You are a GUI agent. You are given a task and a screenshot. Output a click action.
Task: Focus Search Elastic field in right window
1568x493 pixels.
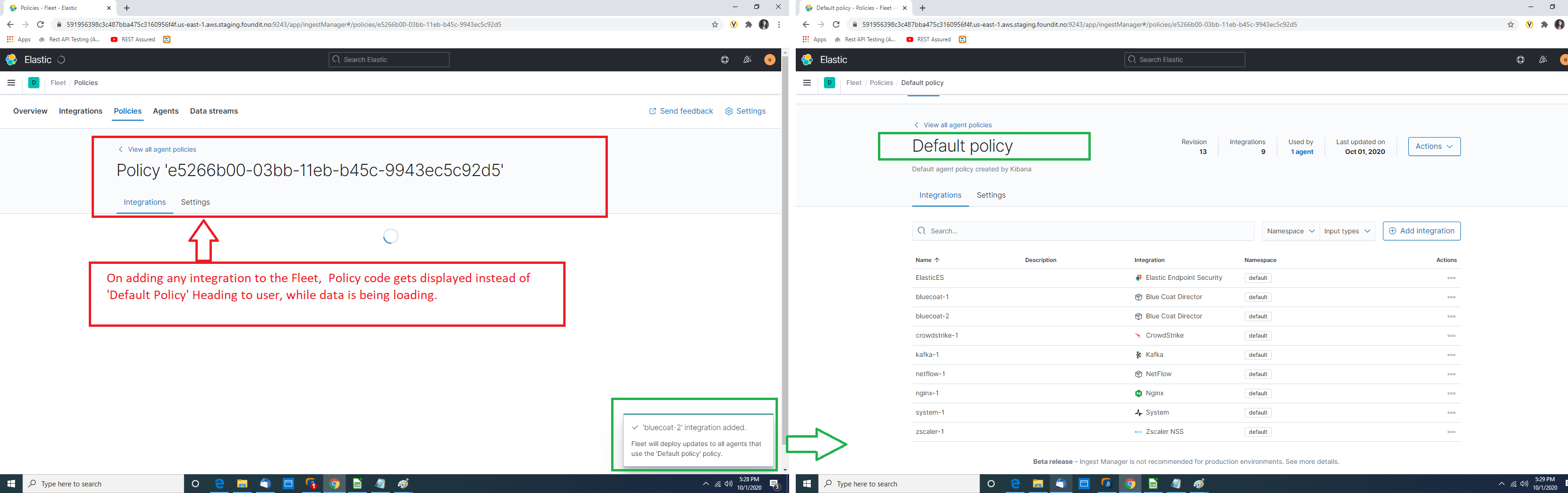pos(1185,60)
